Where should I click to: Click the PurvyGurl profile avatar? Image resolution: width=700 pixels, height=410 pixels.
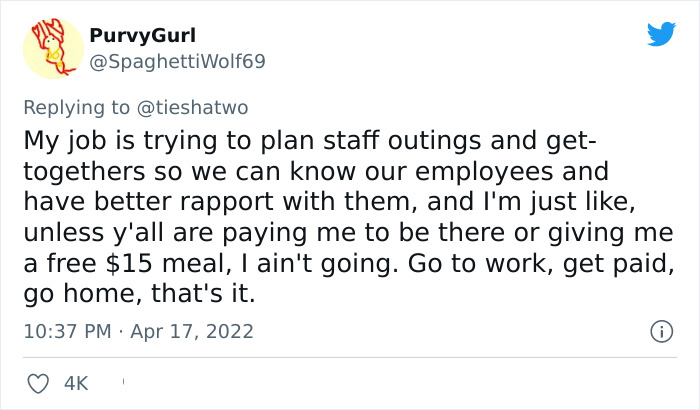tap(51, 51)
